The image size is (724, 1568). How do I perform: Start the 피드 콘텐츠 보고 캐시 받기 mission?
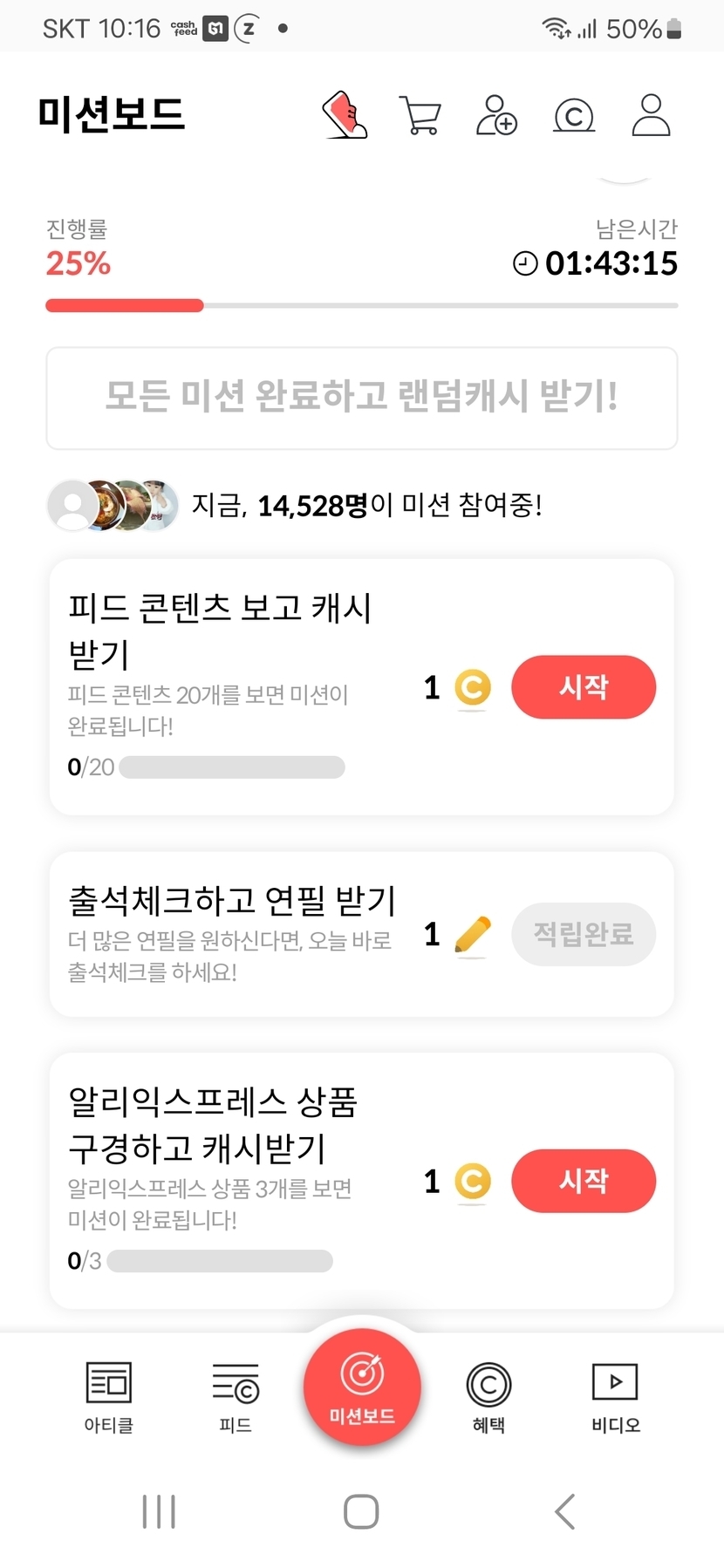tap(583, 687)
